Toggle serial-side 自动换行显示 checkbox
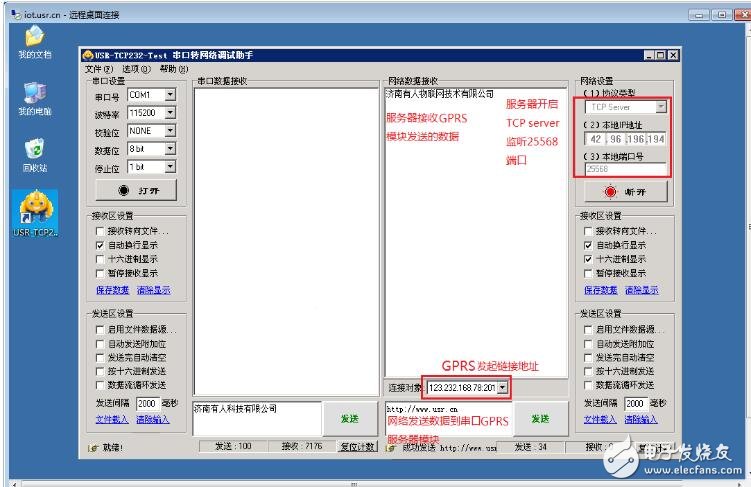This screenshot has height=487, width=751. tap(100, 245)
